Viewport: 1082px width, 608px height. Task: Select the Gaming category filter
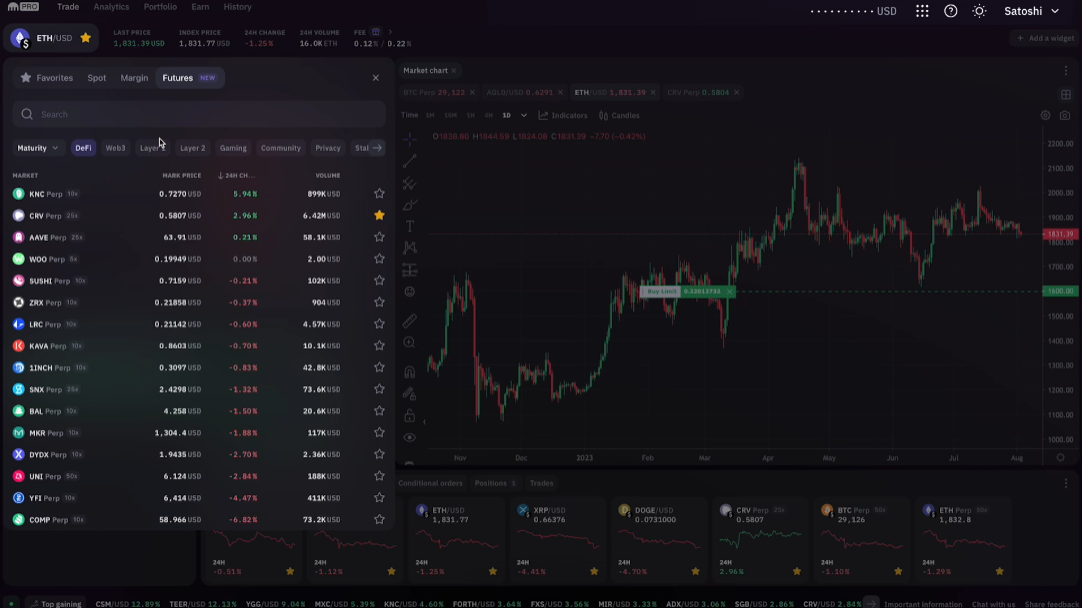coord(233,148)
